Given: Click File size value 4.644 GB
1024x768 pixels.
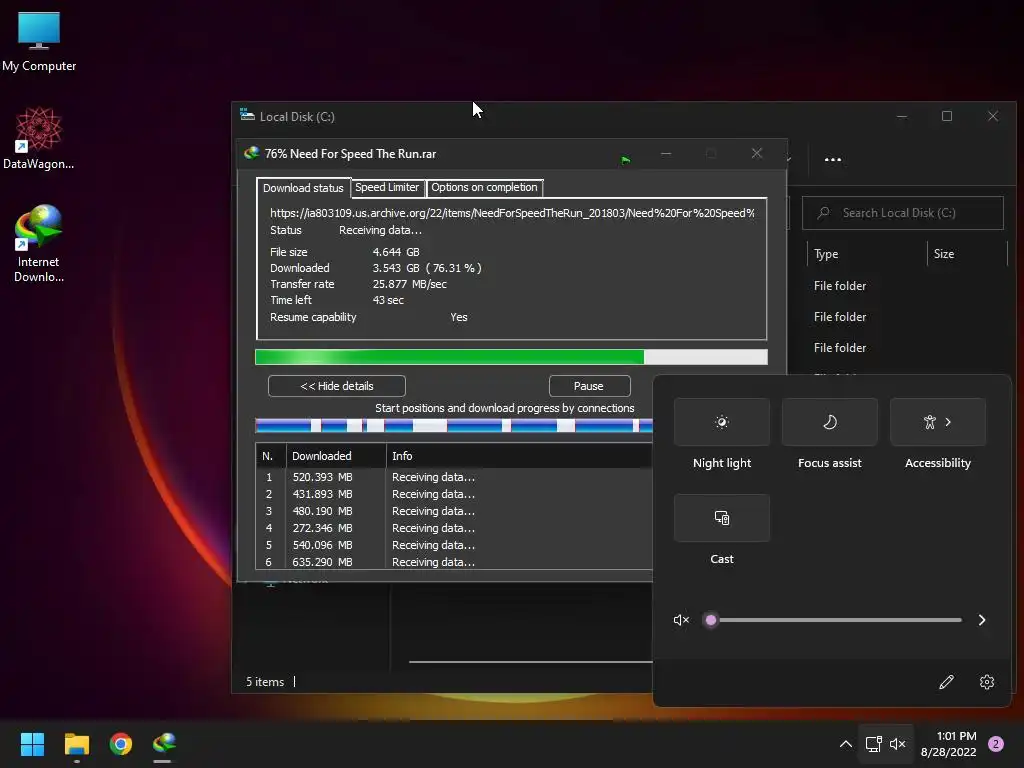Looking at the screenshot, I should tap(396, 252).
